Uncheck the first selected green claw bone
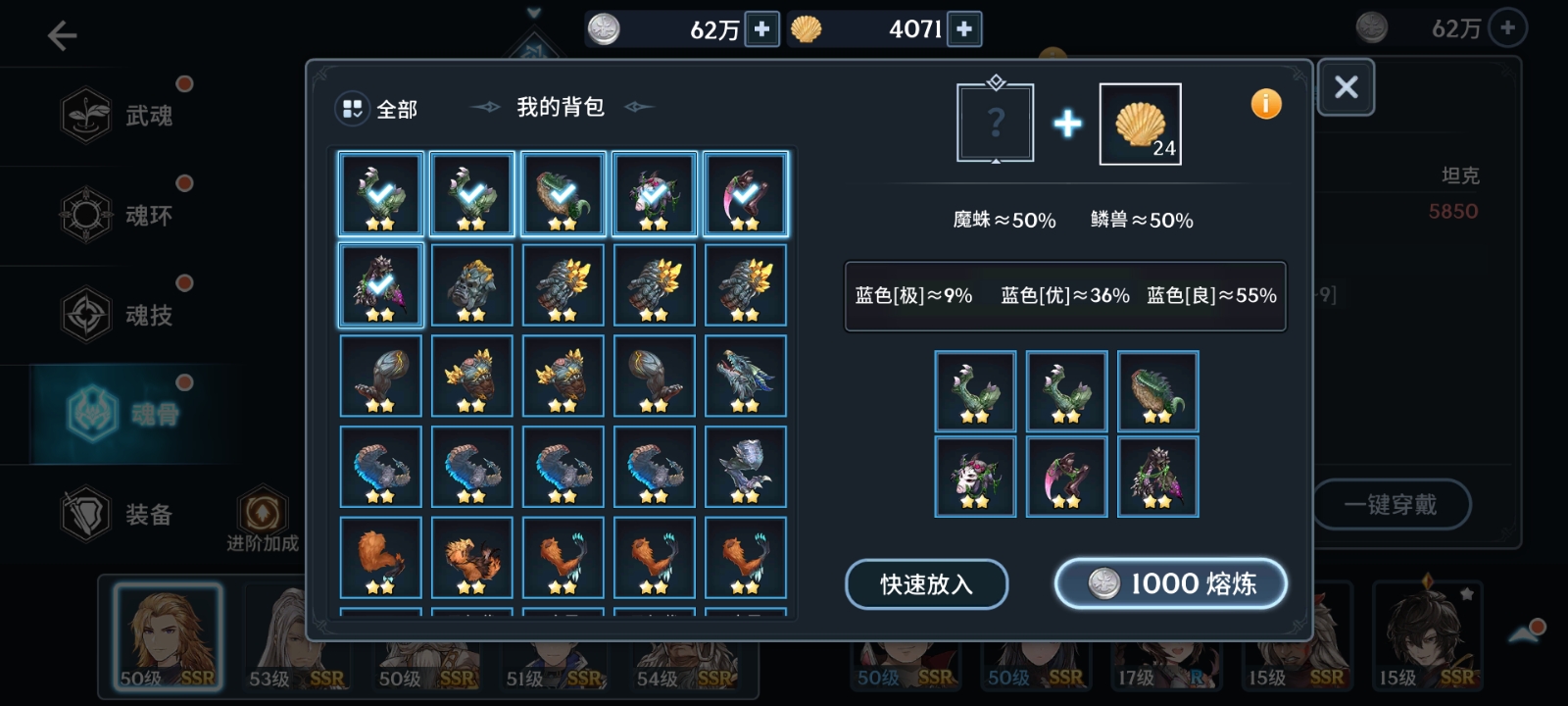 coord(381,194)
